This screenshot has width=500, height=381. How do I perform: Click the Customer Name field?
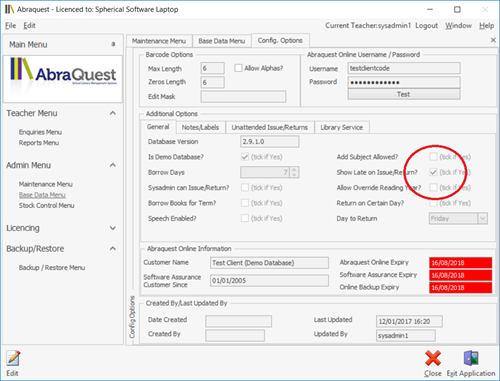(269, 263)
